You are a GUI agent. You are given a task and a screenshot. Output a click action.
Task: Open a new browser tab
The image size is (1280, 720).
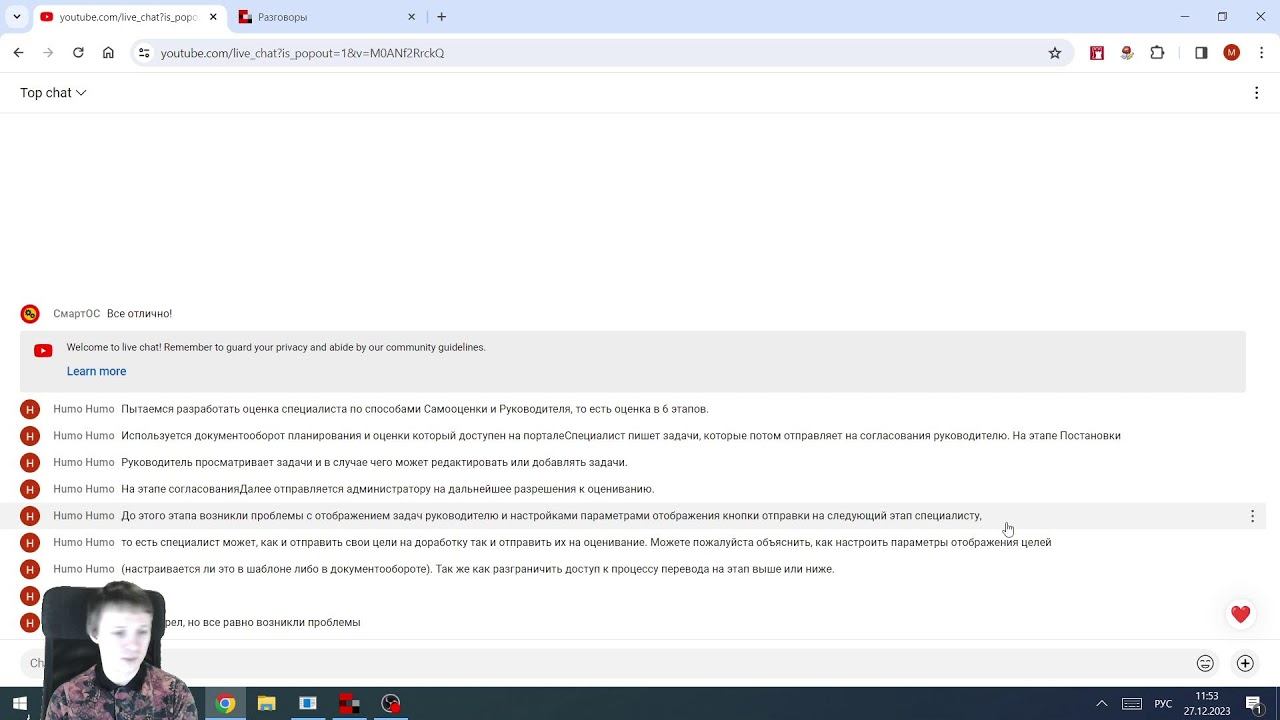pyautogui.click(x=441, y=17)
